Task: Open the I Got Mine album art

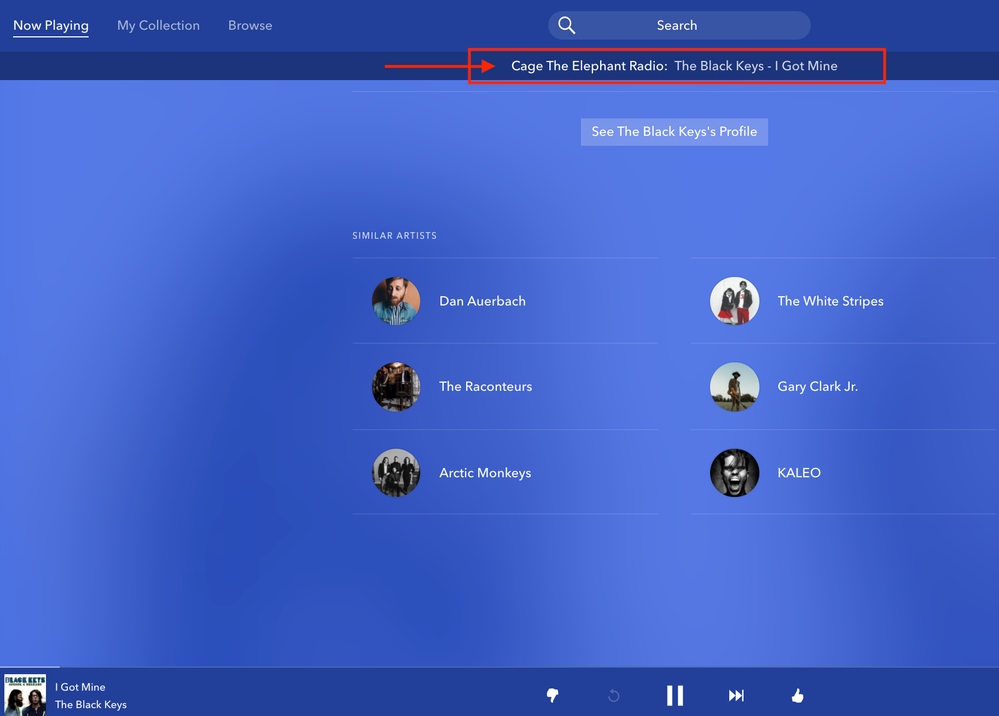Action: pyautogui.click(x=25, y=695)
